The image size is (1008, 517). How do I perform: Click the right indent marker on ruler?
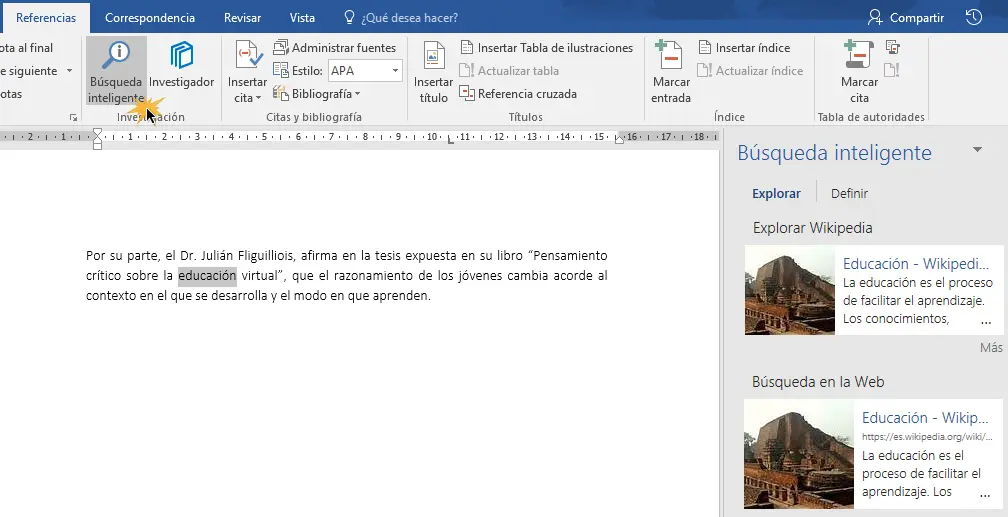tap(619, 140)
